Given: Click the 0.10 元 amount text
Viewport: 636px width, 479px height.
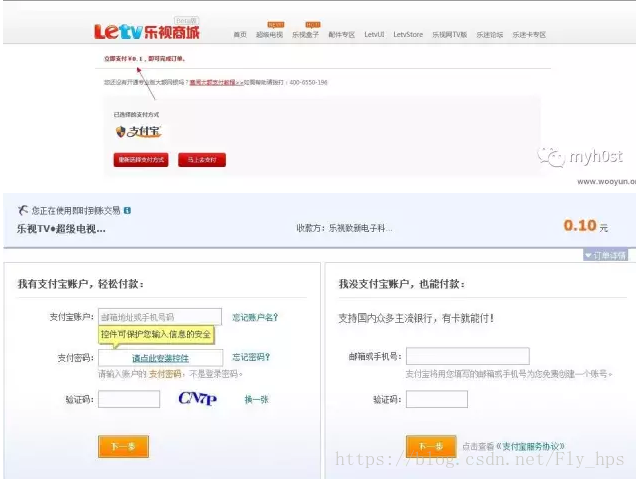Looking at the screenshot, I should click(x=586, y=226).
